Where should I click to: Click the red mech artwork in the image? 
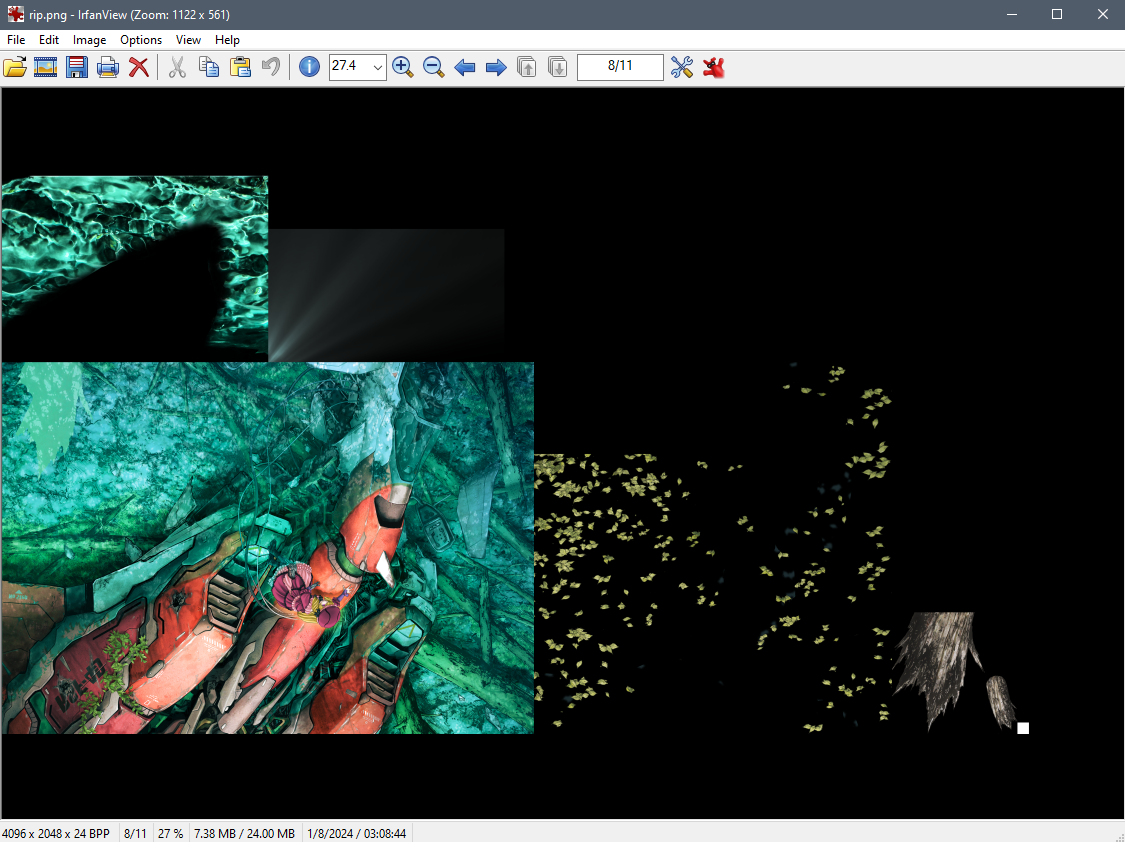(268, 548)
